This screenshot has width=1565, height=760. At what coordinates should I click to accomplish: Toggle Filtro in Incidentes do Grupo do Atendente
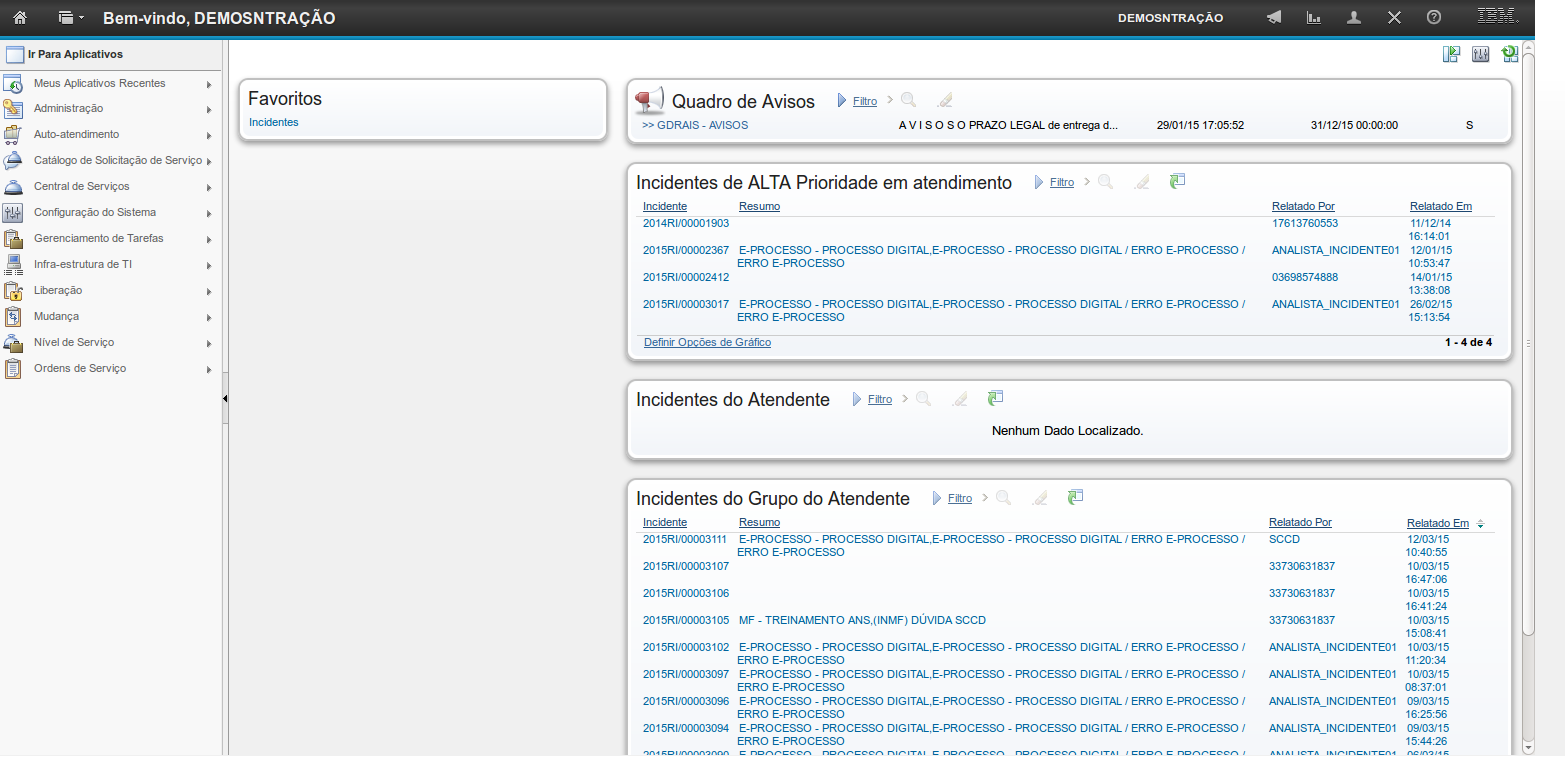[x=959, y=498]
